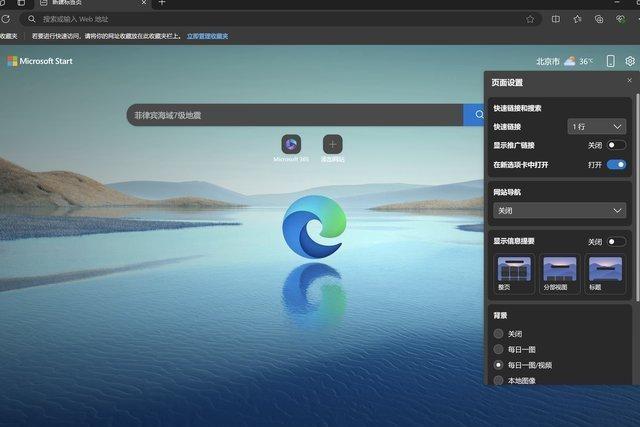Select the 每日一图/视频 radio button
640x427 pixels.
coord(498,365)
